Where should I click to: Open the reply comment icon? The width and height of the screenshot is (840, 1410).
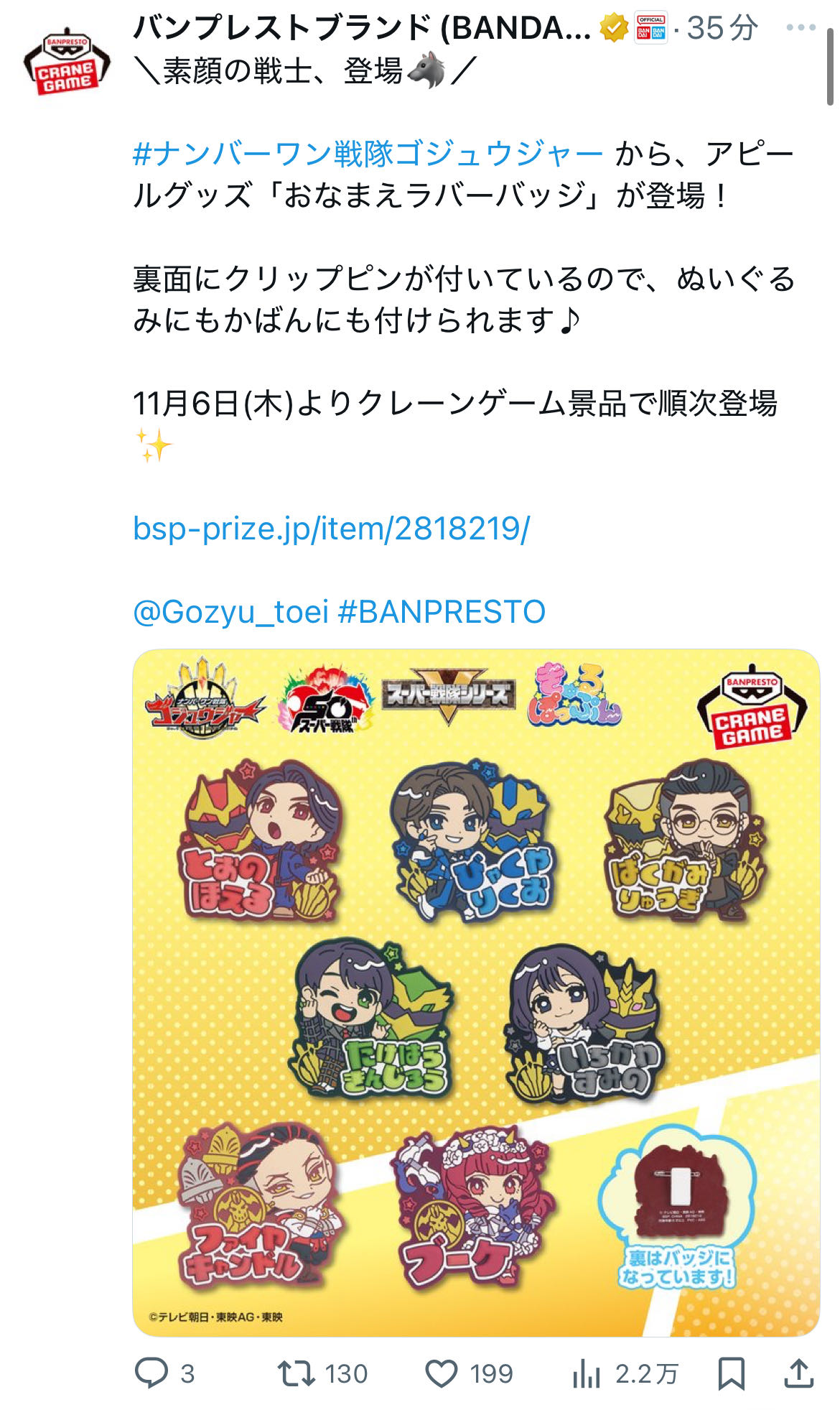tap(151, 1373)
